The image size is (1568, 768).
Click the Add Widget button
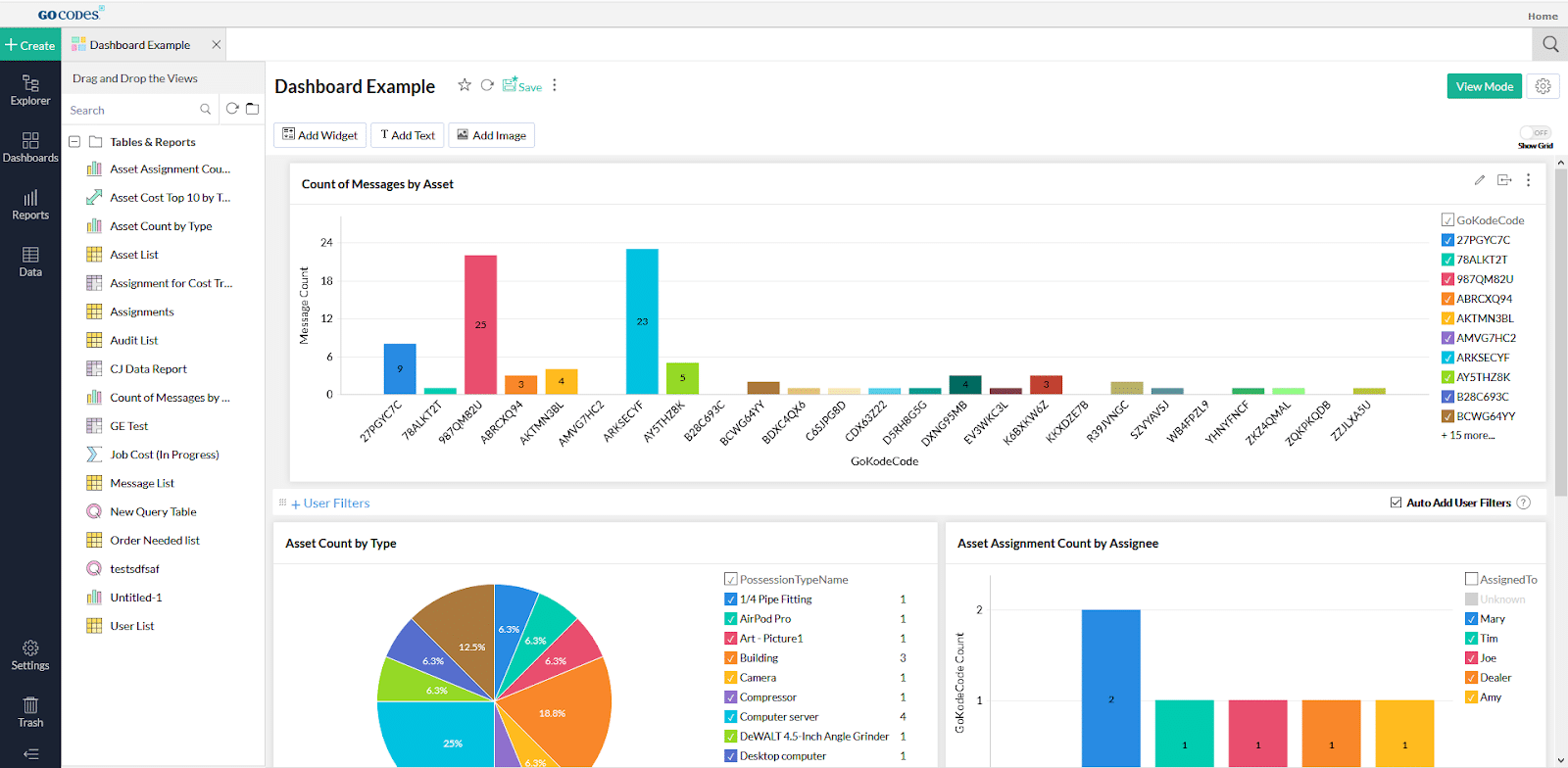click(x=319, y=135)
